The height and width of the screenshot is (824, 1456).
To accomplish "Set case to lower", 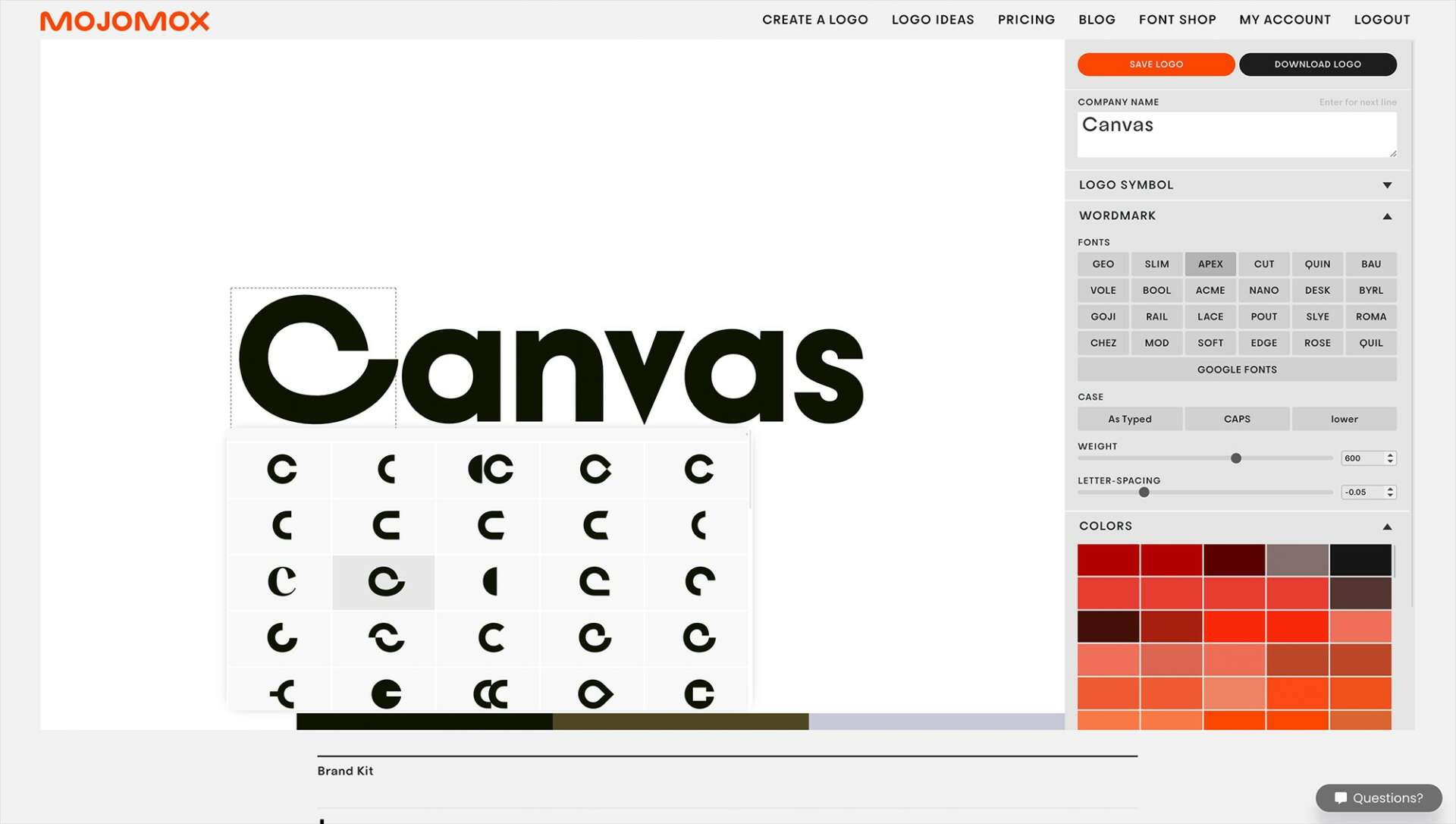I will pos(1343,419).
